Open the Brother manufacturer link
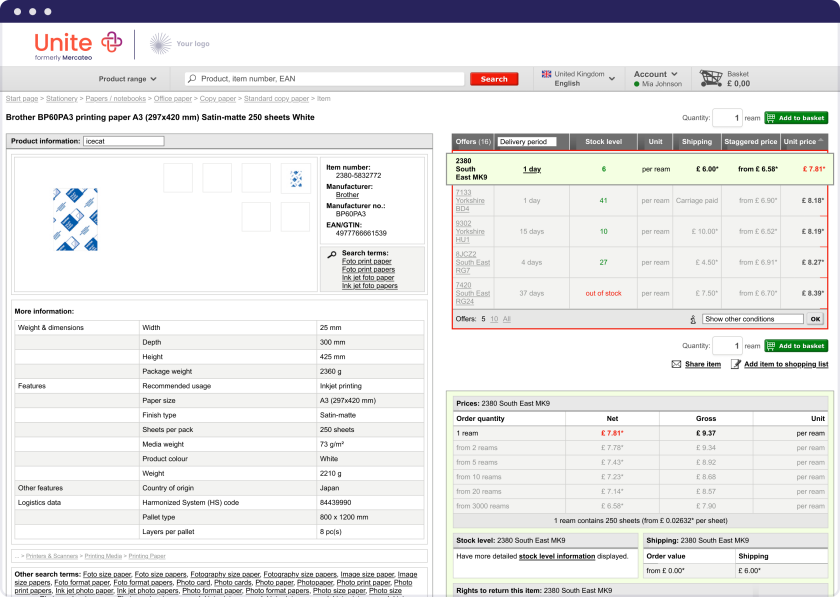Image resolution: width=840 pixels, height=597 pixels. (347, 195)
